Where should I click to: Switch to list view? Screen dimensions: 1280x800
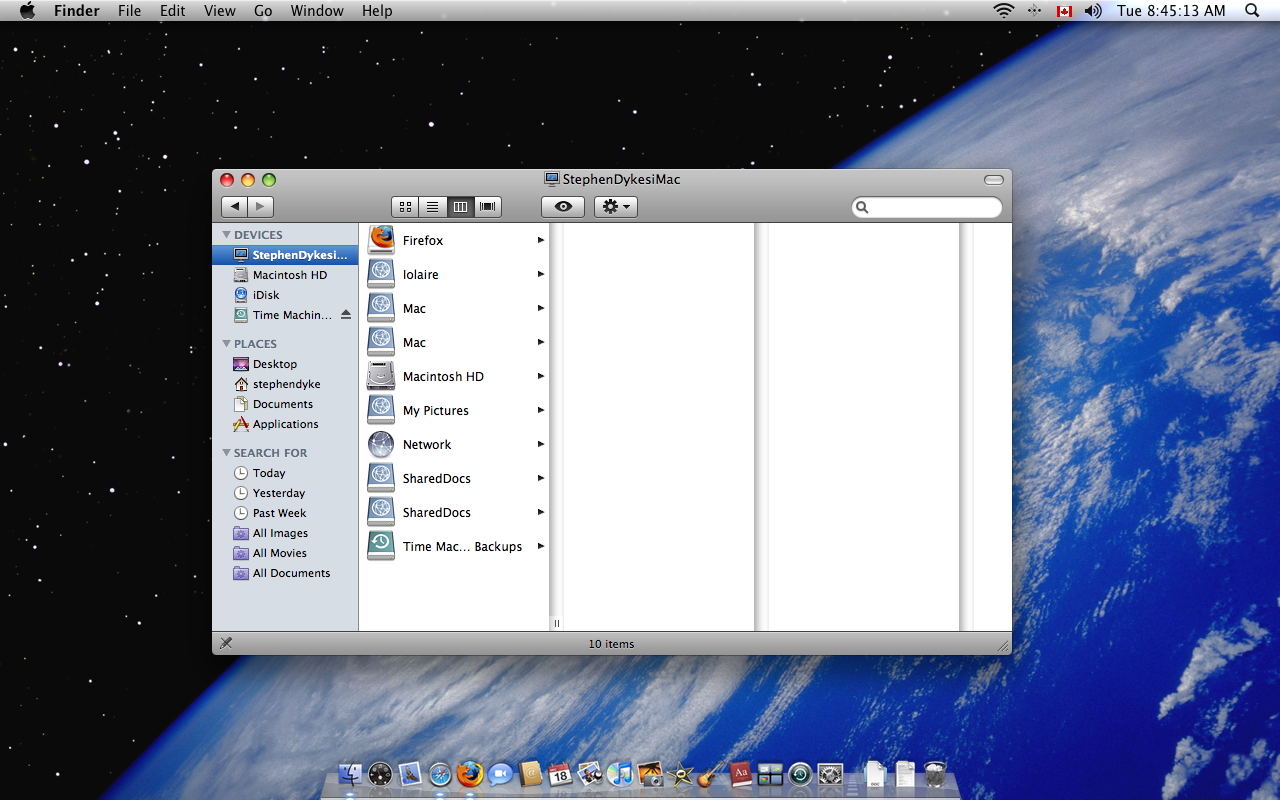(432, 207)
